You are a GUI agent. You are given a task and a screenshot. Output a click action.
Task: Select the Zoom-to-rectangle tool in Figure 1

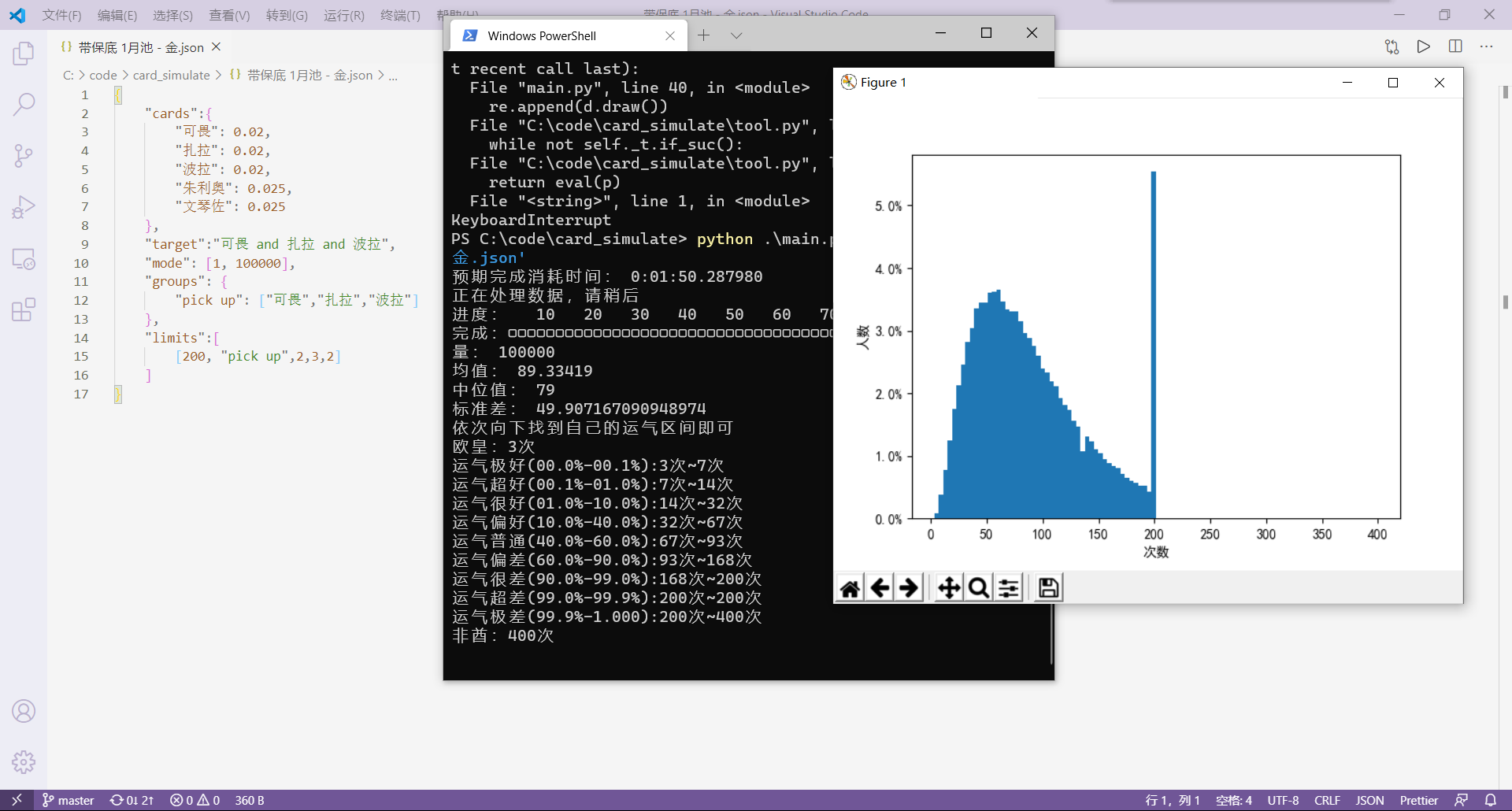(977, 587)
